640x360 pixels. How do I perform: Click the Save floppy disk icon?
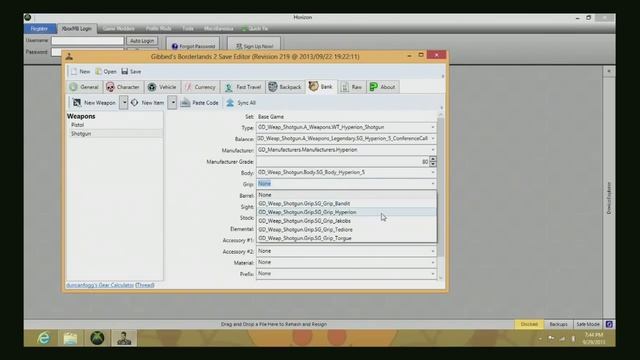pos(124,71)
